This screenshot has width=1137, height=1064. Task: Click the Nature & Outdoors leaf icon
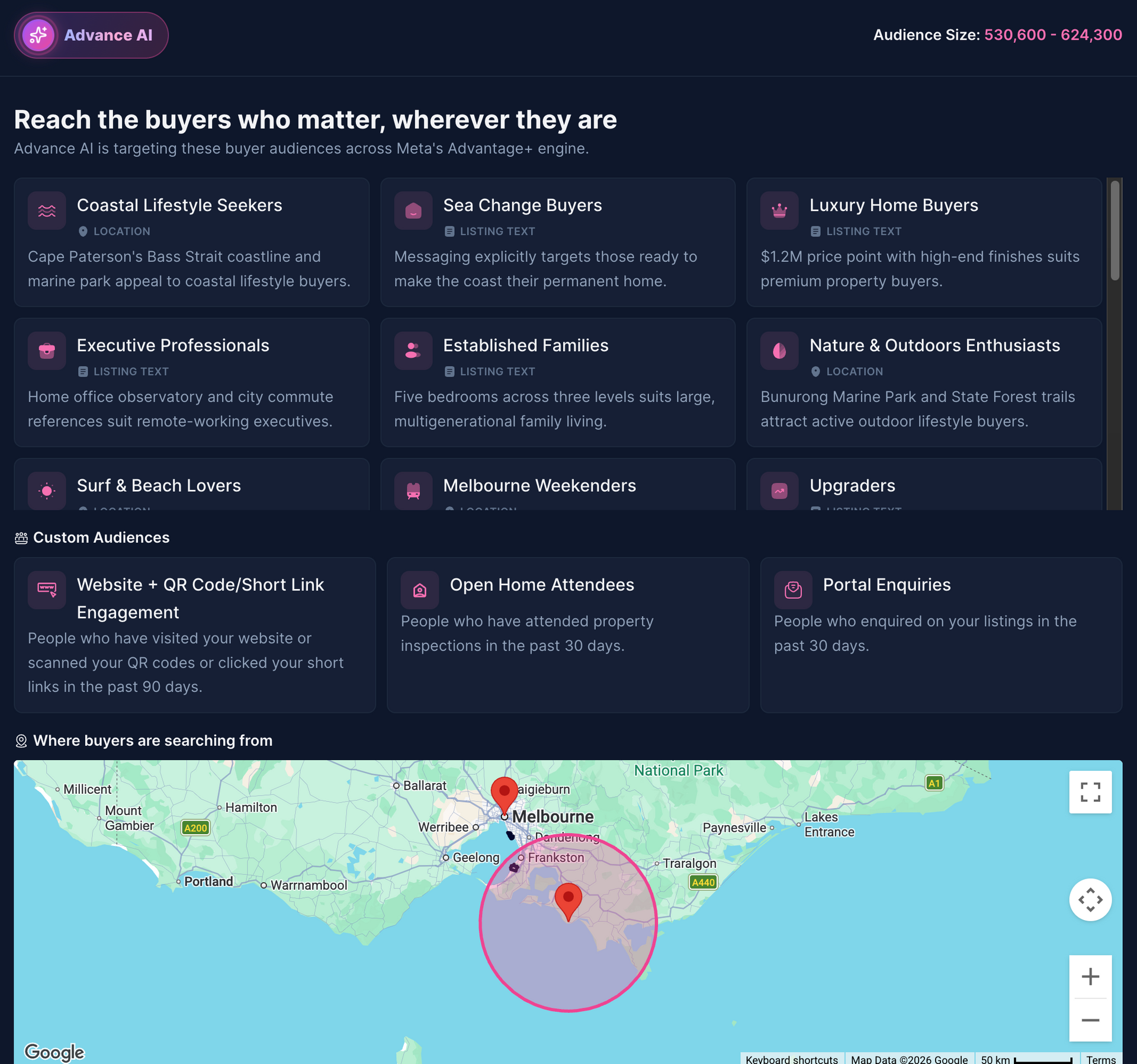pos(779,351)
